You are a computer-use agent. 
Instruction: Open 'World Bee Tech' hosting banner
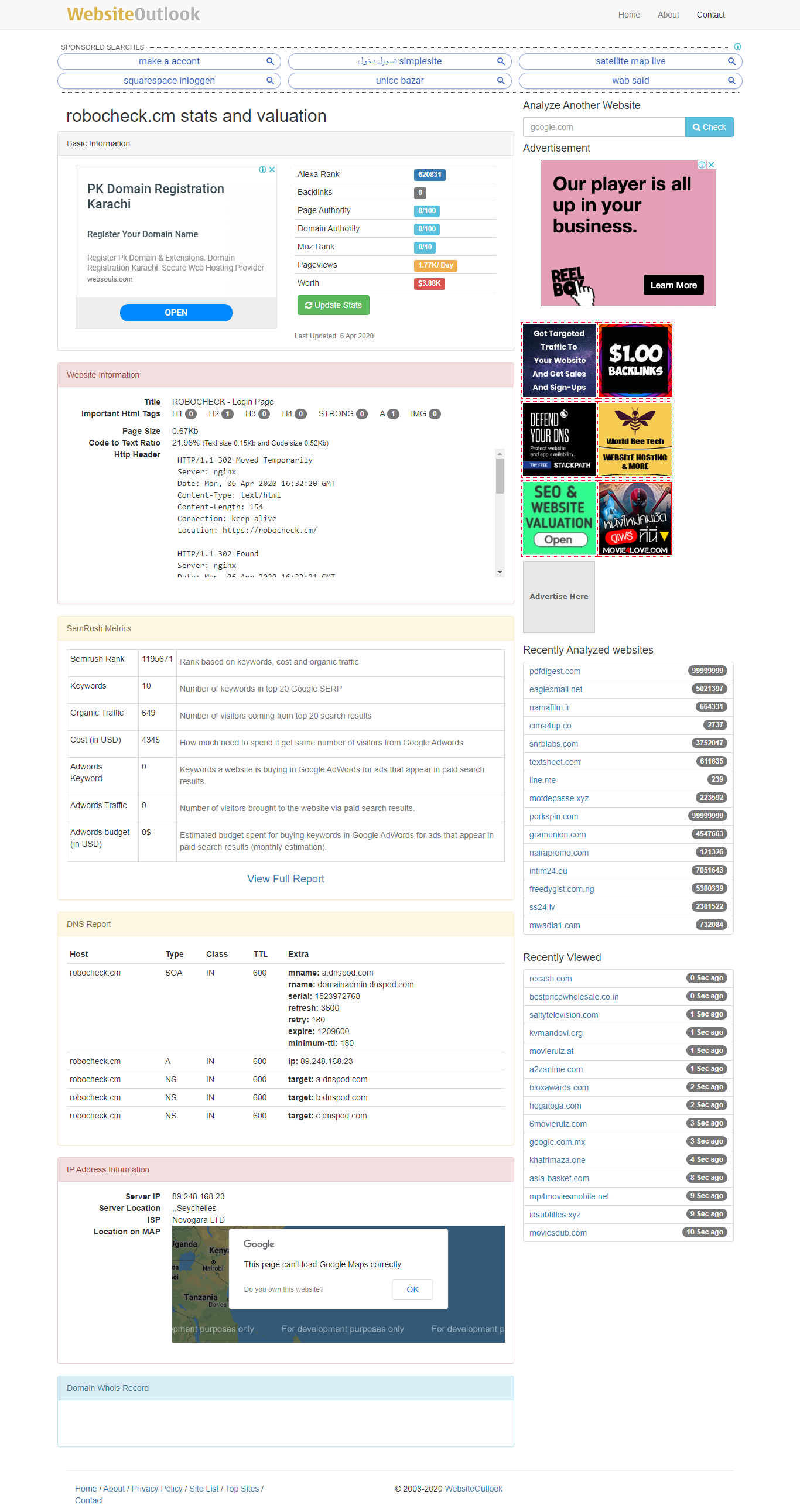[x=635, y=439]
